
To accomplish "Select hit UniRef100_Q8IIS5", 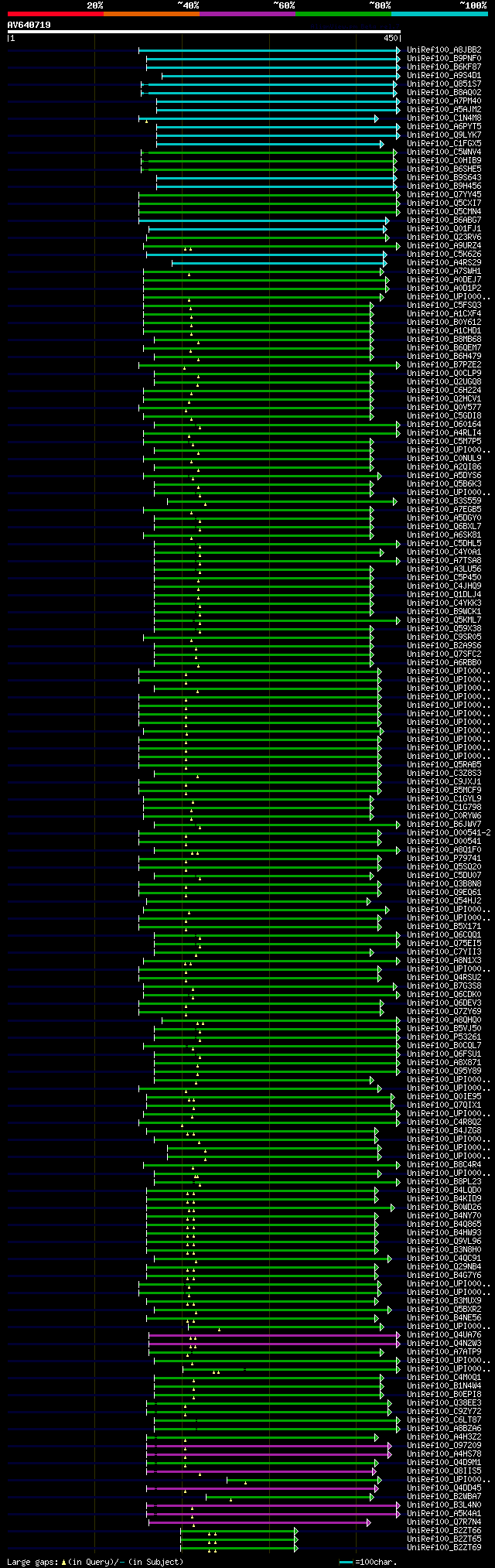I will [444, 1471].
